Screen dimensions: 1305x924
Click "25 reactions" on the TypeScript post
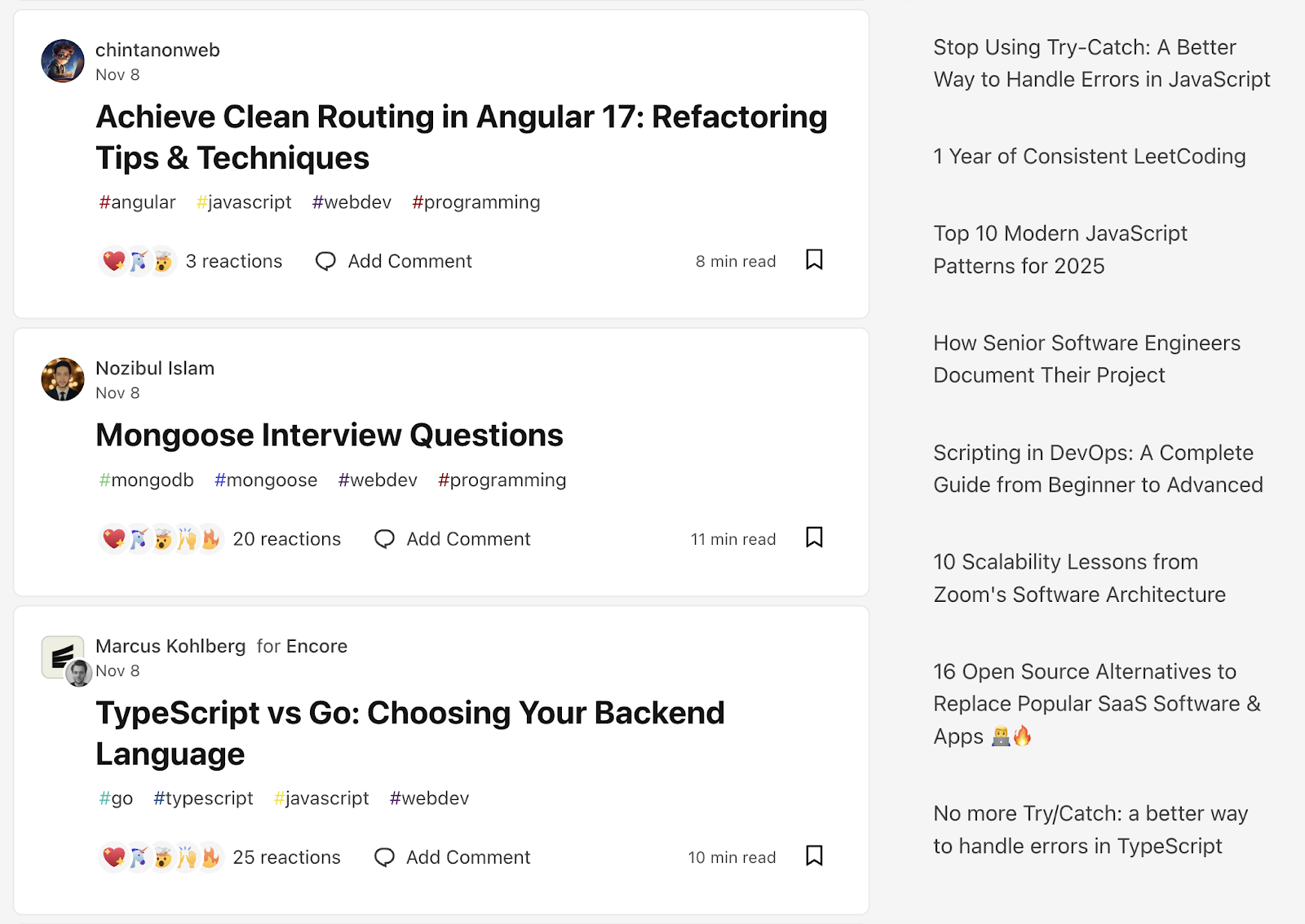click(286, 856)
